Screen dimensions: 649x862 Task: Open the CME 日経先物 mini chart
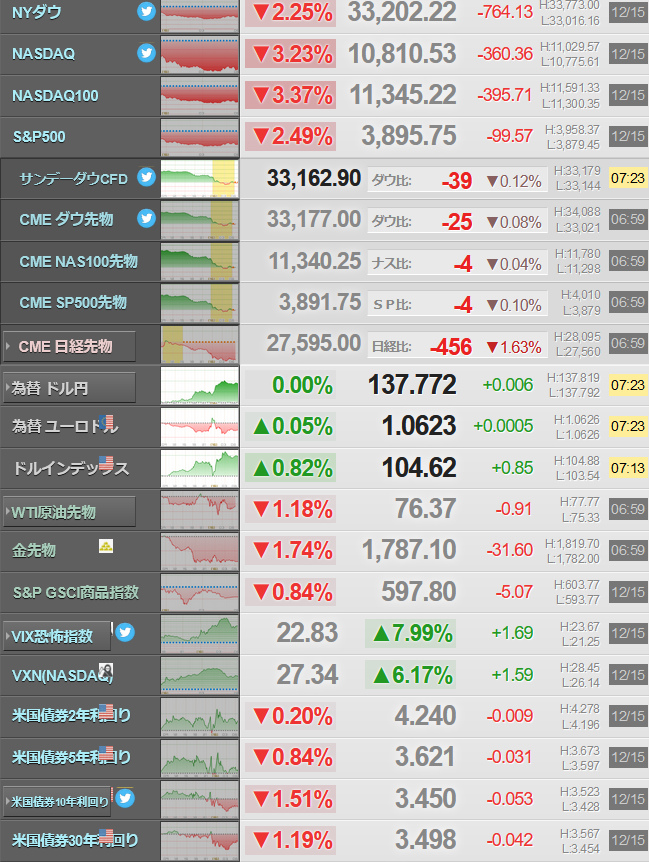pyautogui.click(x=200, y=345)
